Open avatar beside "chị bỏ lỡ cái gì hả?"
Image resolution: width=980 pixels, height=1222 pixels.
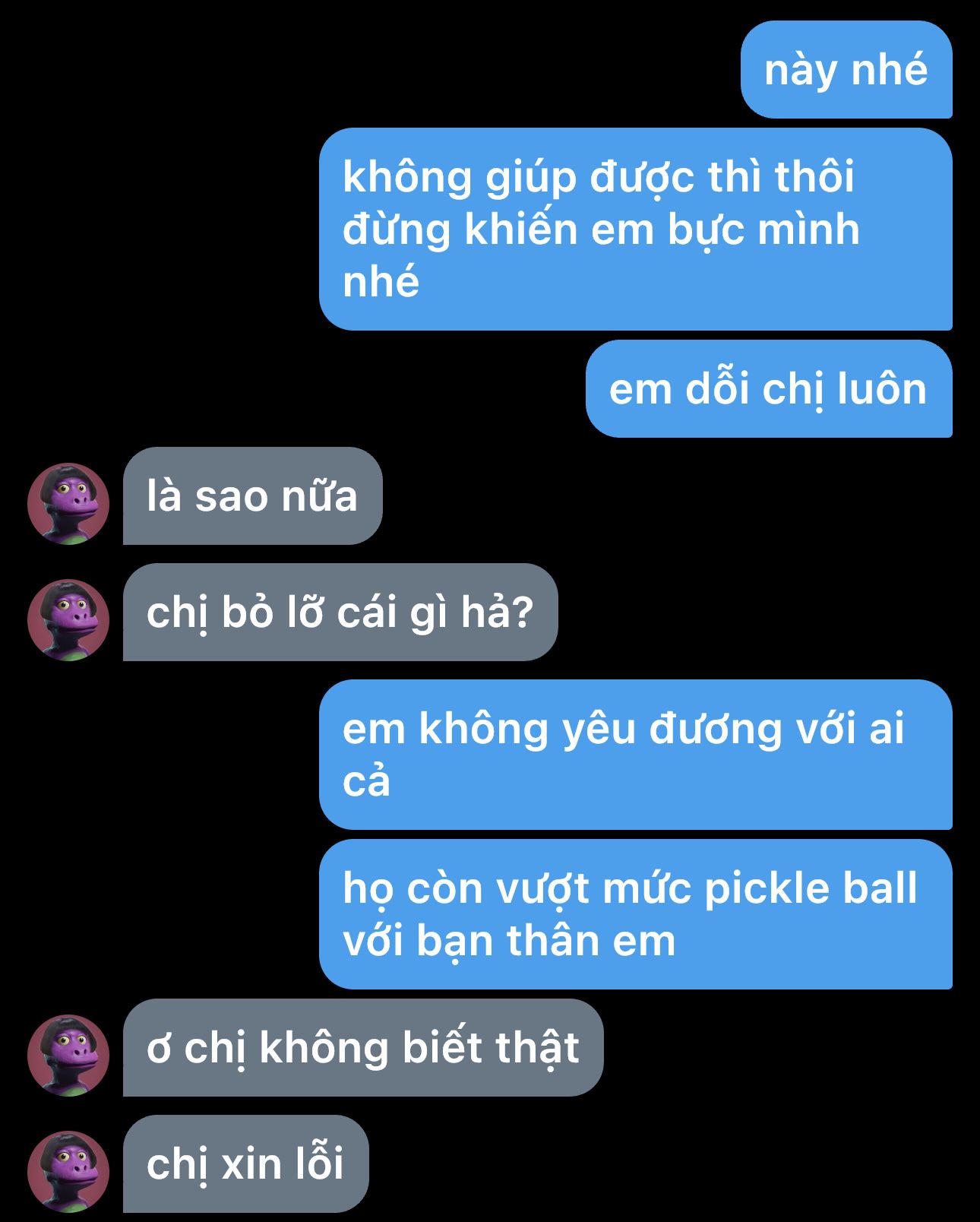click(x=68, y=620)
